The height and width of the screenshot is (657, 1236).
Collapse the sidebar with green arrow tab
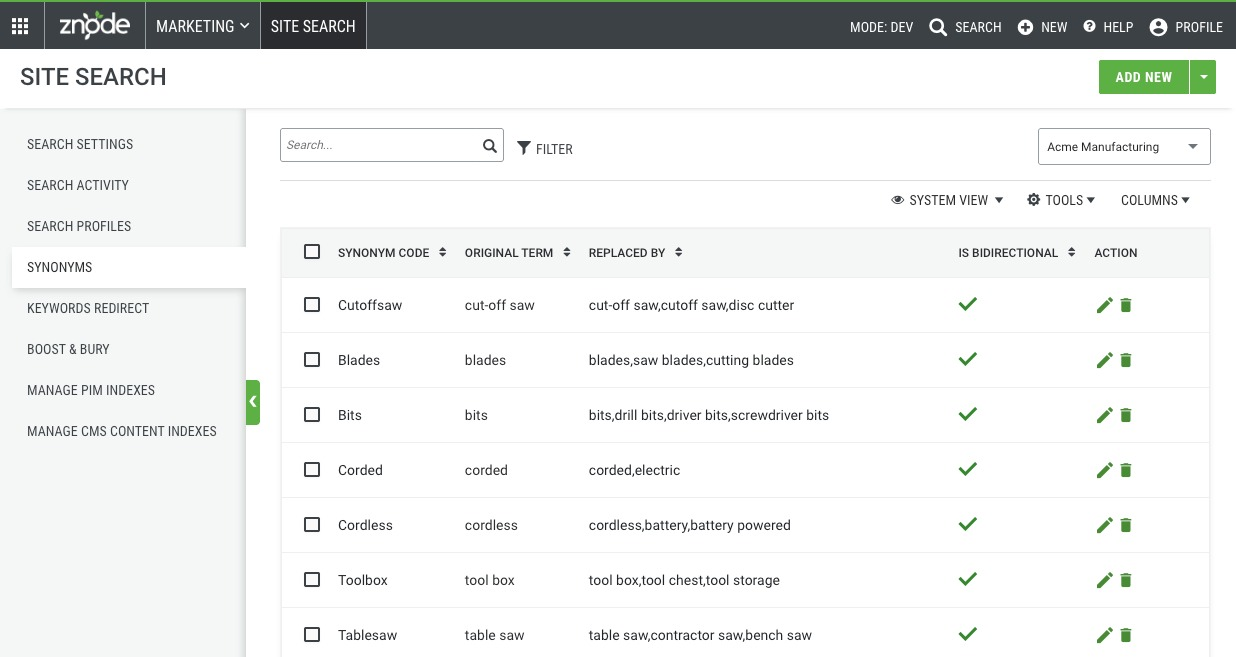click(x=253, y=402)
